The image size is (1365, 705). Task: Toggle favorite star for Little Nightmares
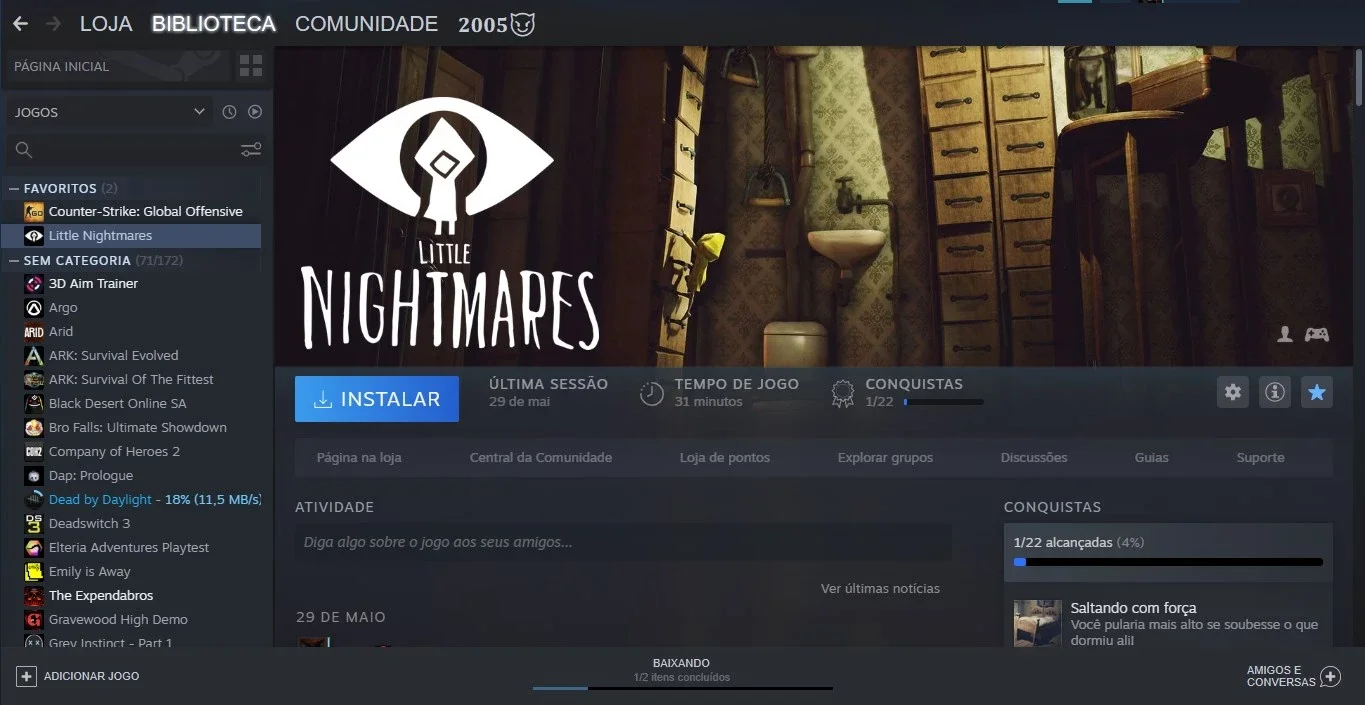point(1317,392)
